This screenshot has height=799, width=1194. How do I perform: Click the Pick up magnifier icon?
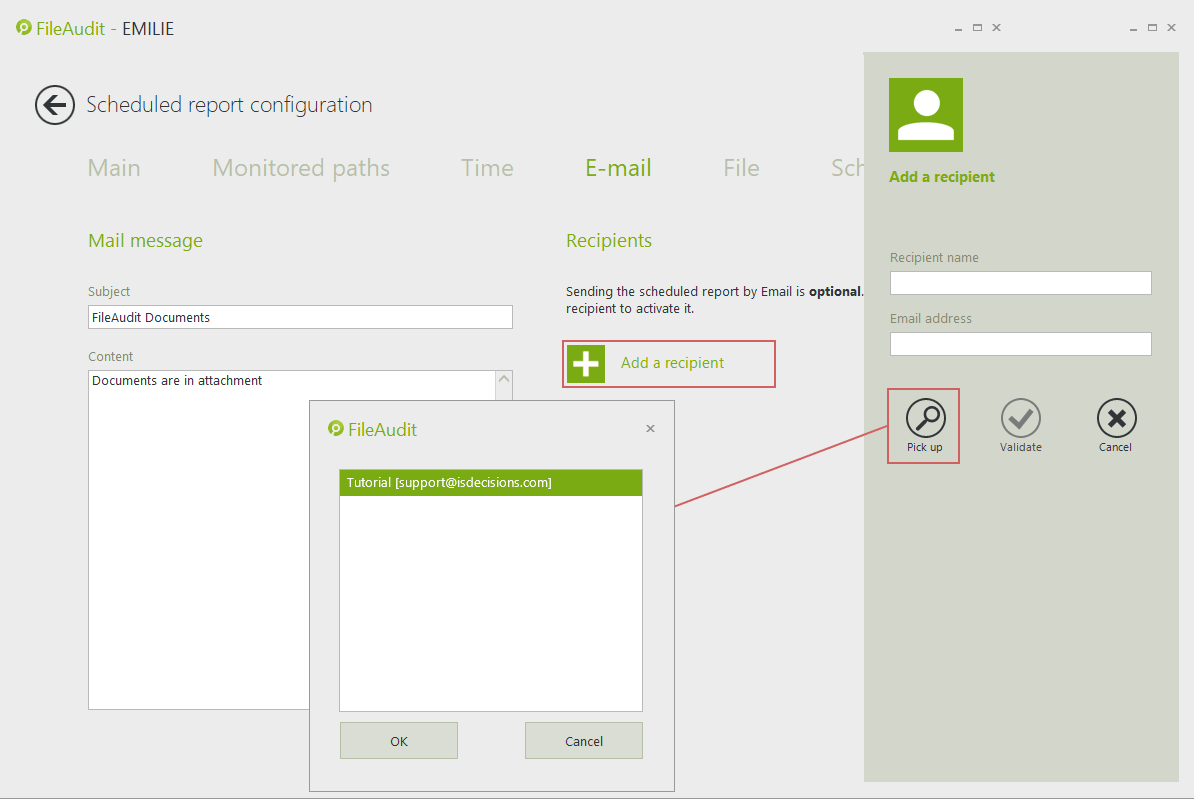click(925, 418)
